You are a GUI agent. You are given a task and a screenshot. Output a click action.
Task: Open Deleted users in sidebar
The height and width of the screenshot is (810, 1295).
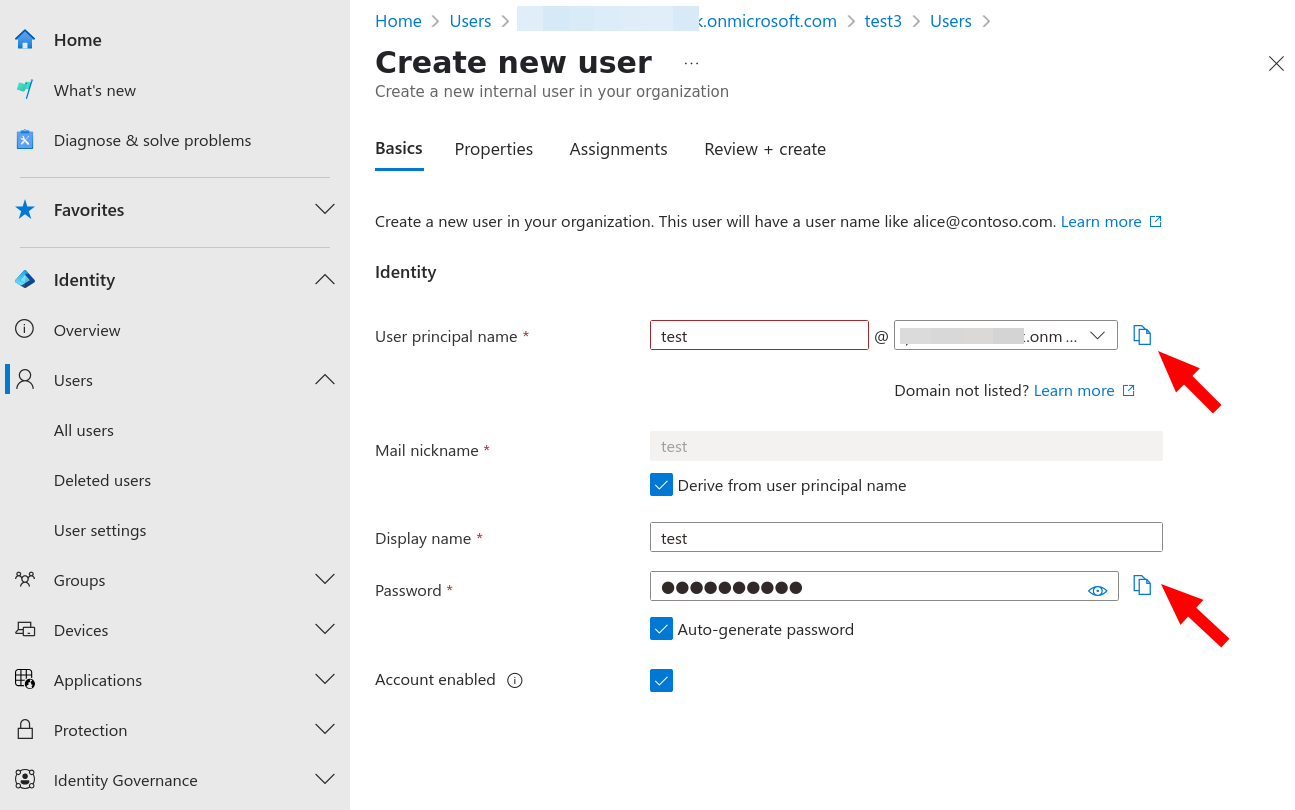102,480
